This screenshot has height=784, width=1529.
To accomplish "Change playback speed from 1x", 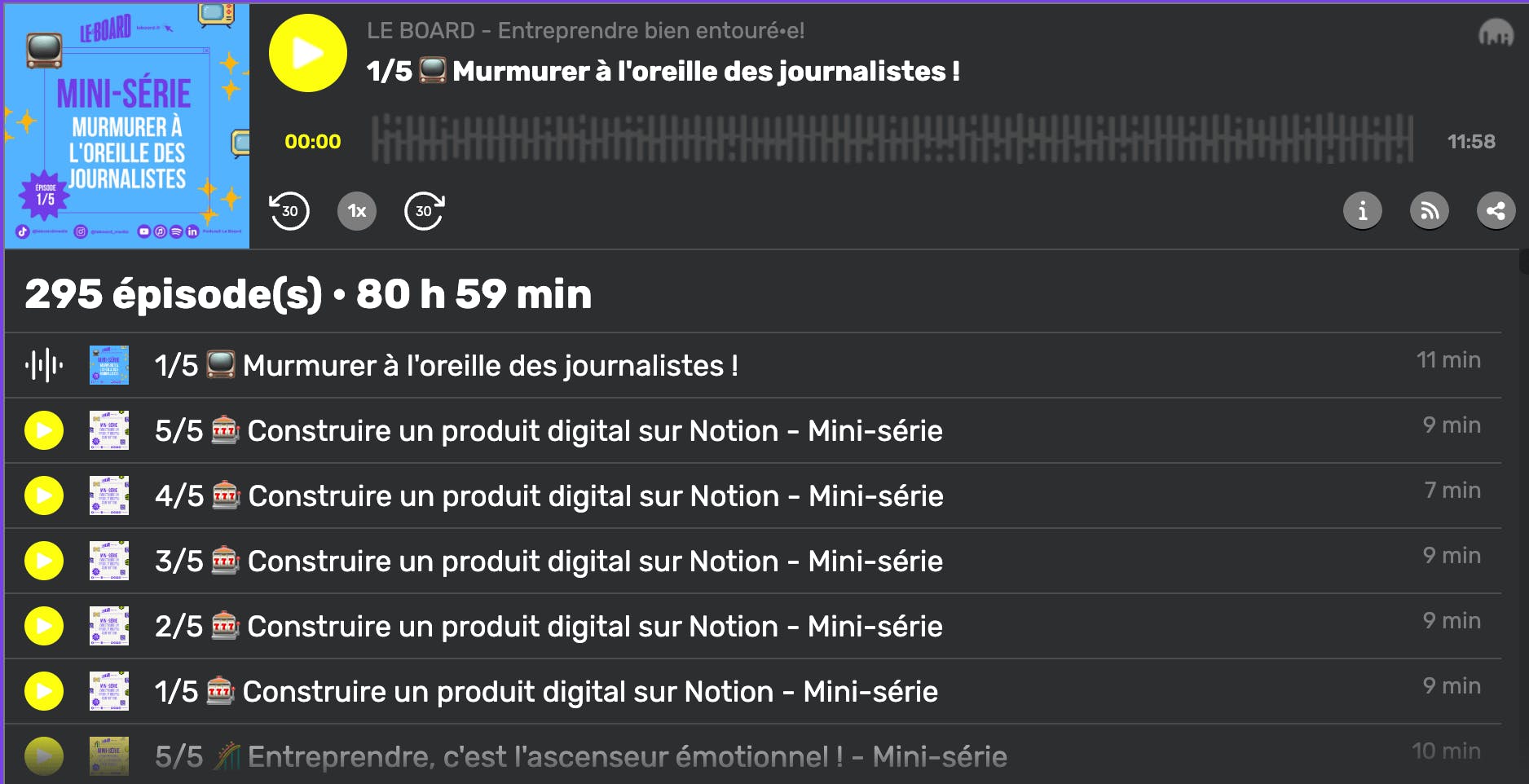I will [x=355, y=210].
